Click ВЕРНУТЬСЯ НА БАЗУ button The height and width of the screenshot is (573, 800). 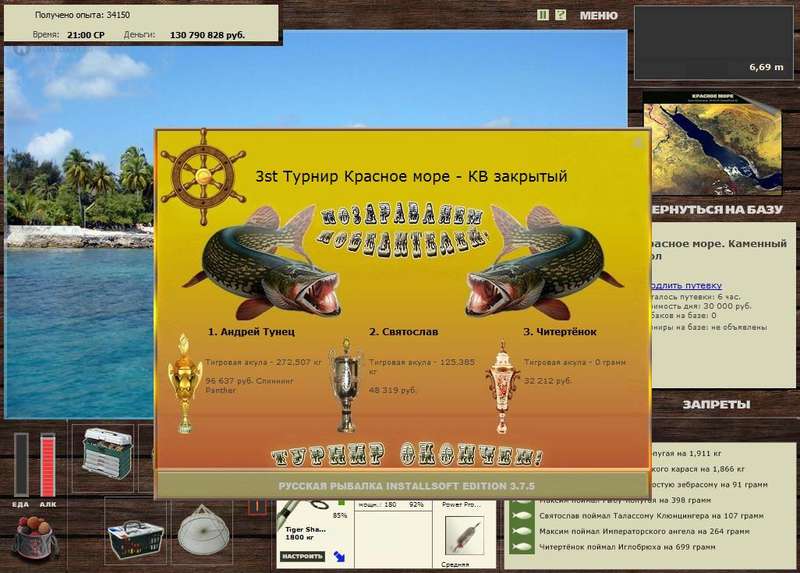pyautogui.click(x=716, y=209)
